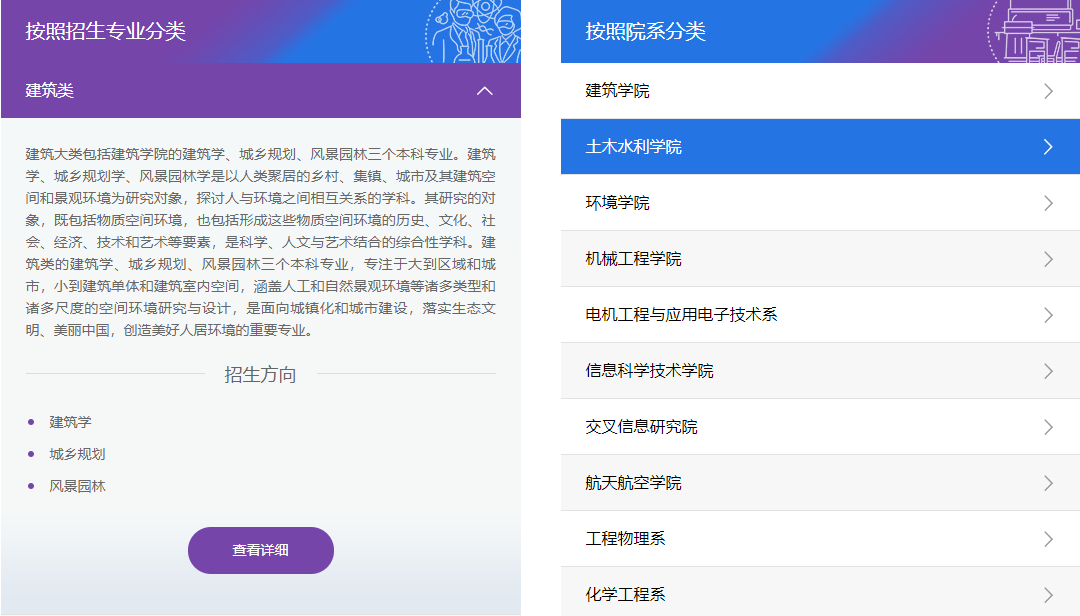Select 建筑学 in 招生方向 list

pos(70,422)
